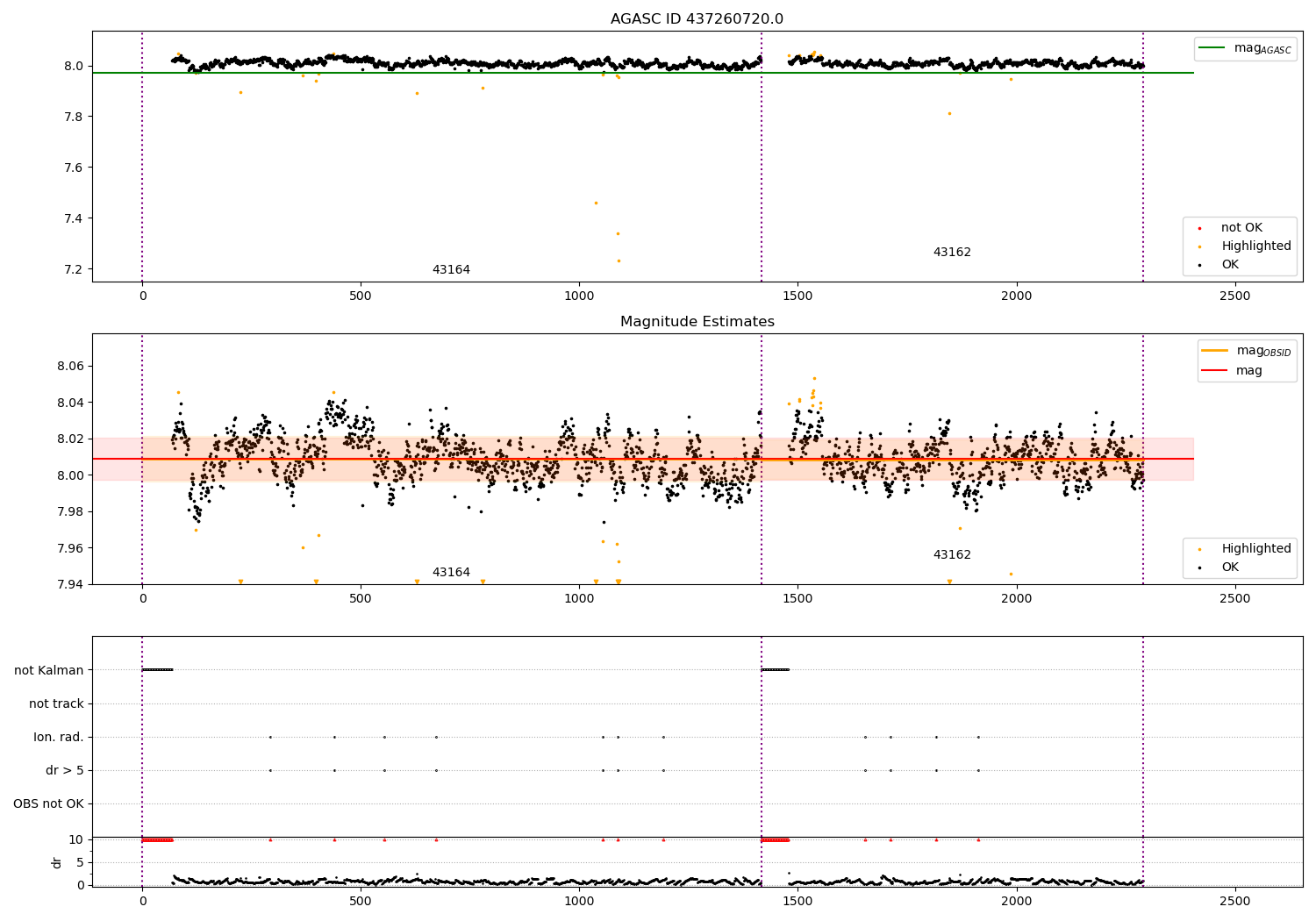Viewport: 1316px width, 921px height.
Task: Click the 'OBS not OK' axis label
Action: 48,803
